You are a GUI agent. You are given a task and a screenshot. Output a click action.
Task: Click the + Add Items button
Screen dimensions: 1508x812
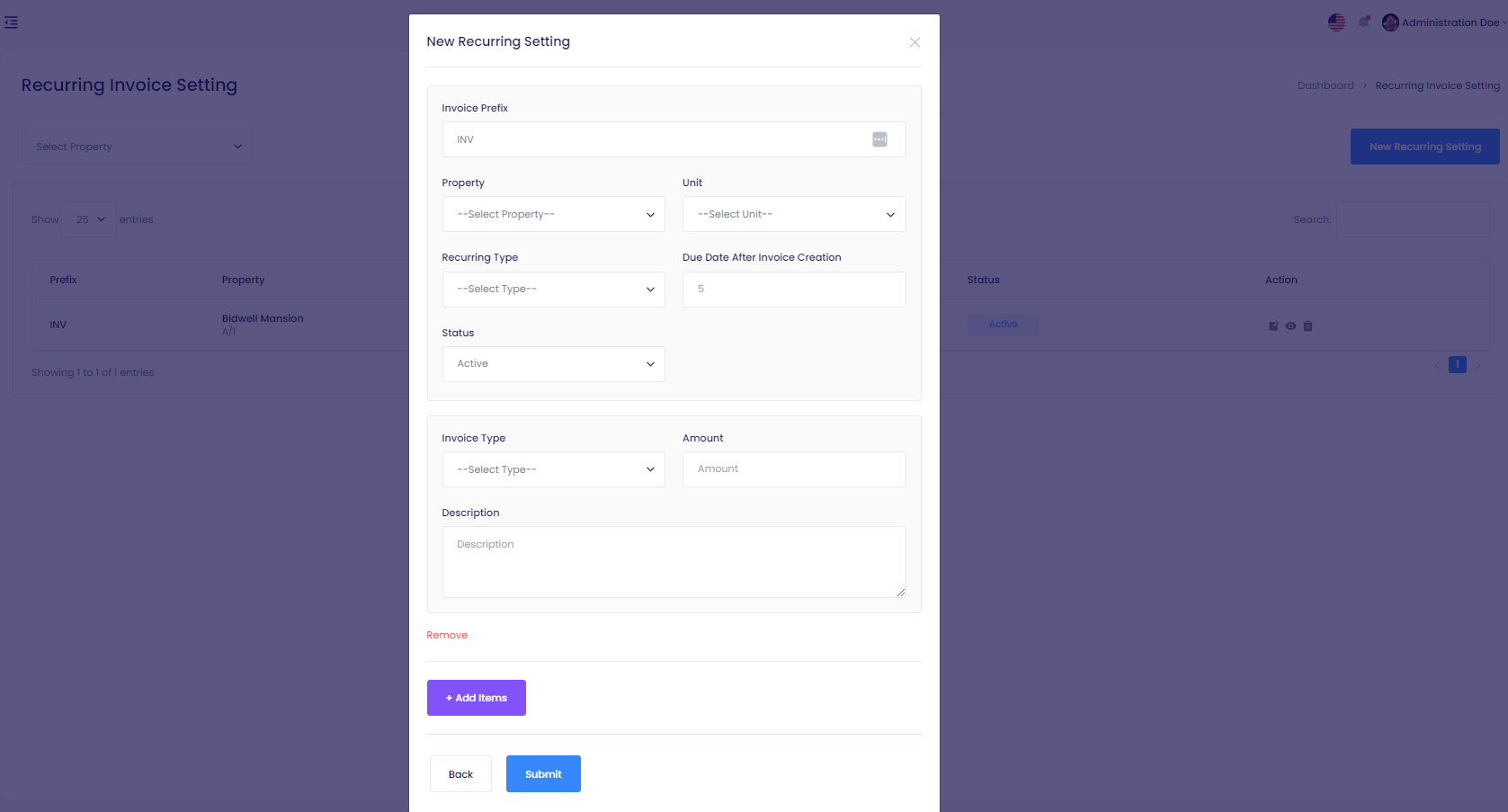(476, 698)
